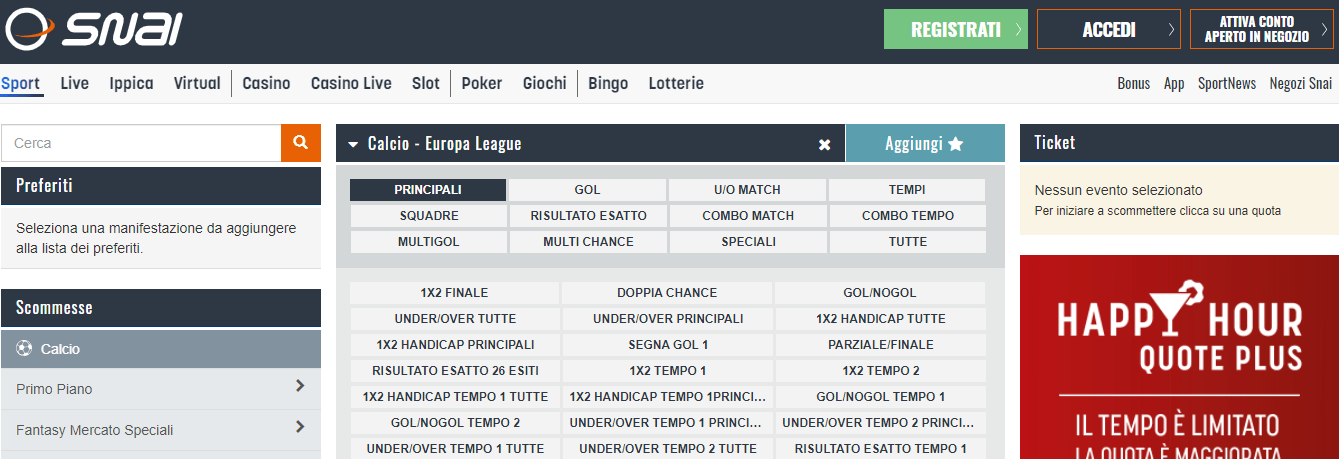Switch to the Casino Live section
The height and width of the screenshot is (459, 1339).
[351, 84]
